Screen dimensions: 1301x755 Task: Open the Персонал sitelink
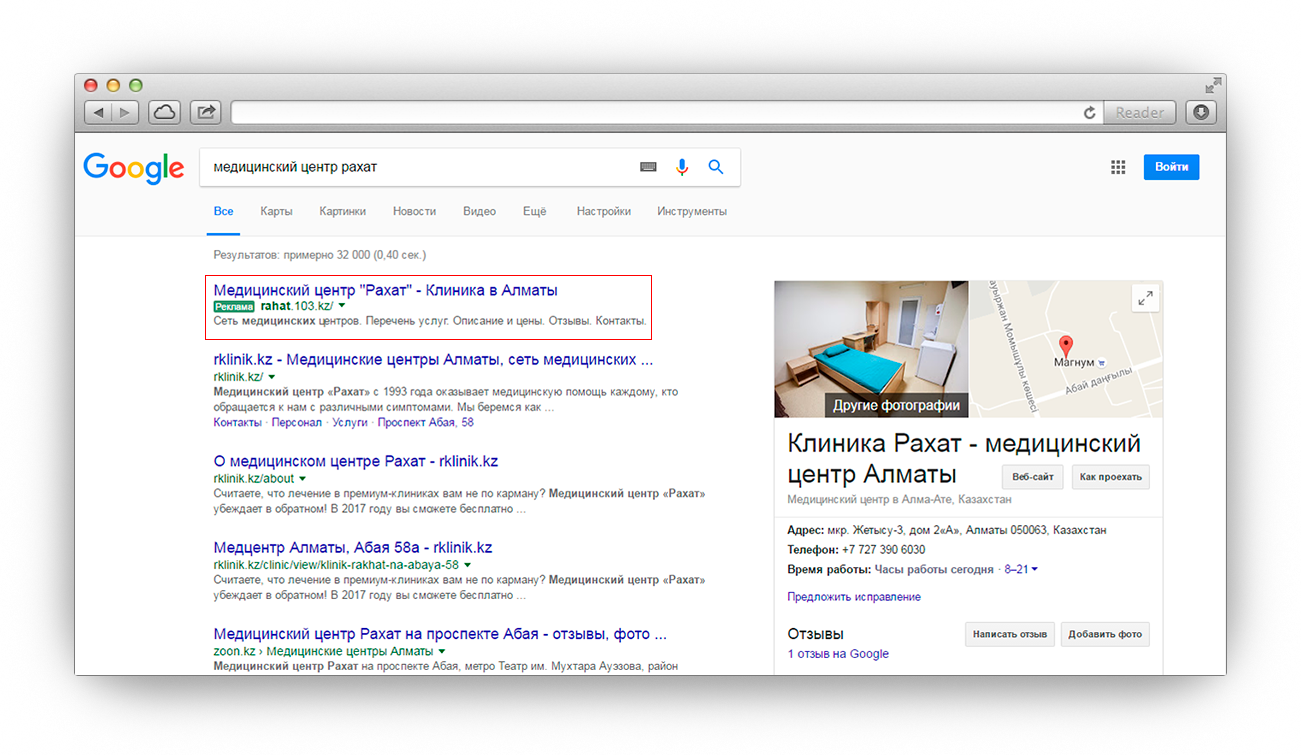pyautogui.click(x=297, y=423)
